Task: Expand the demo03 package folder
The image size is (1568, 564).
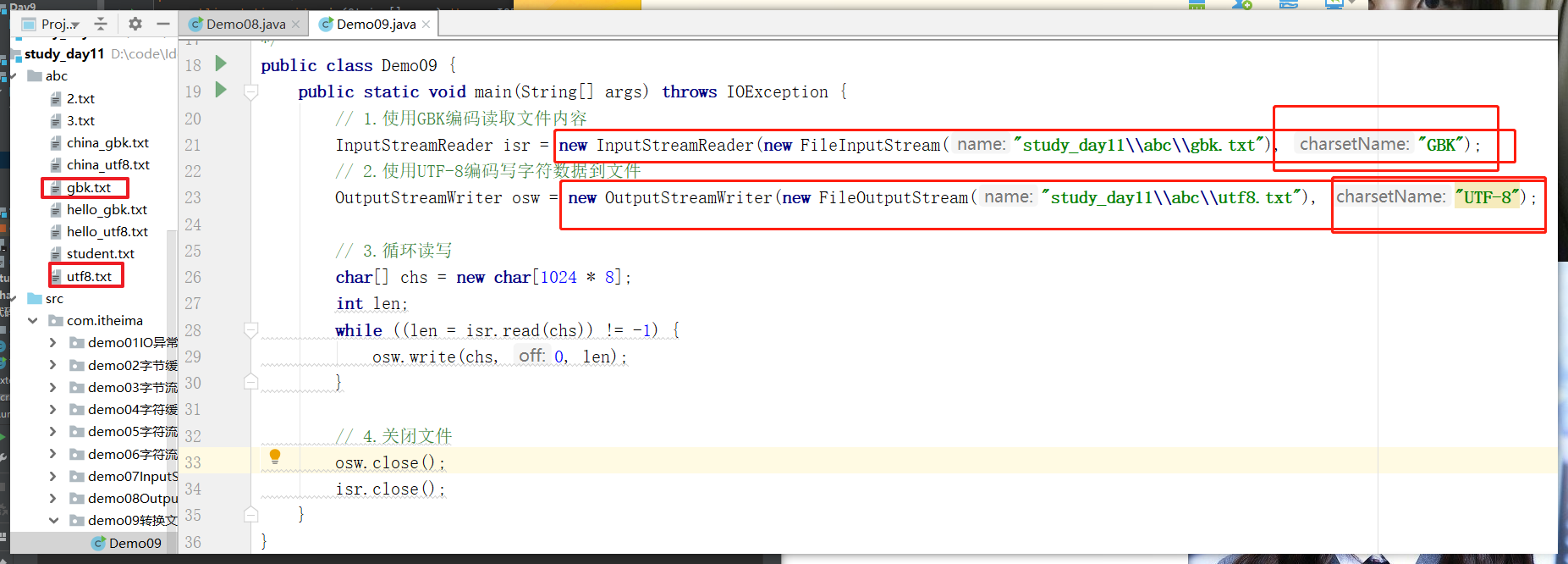Action: click(53, 387)
